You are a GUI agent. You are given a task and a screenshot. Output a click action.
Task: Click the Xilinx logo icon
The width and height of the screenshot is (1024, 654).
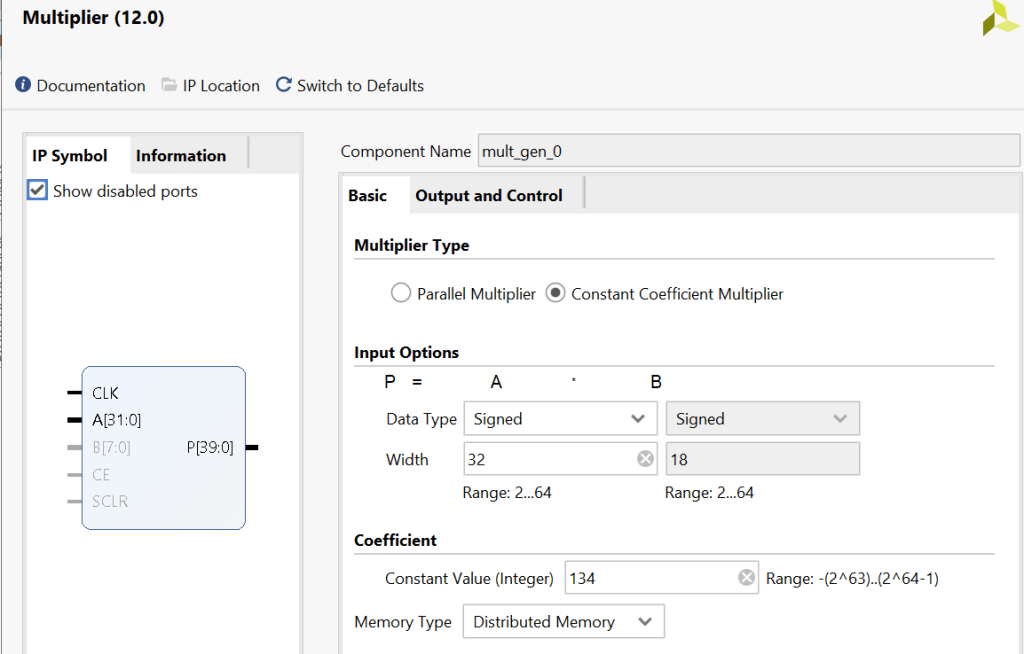(x=1000, y=19)
